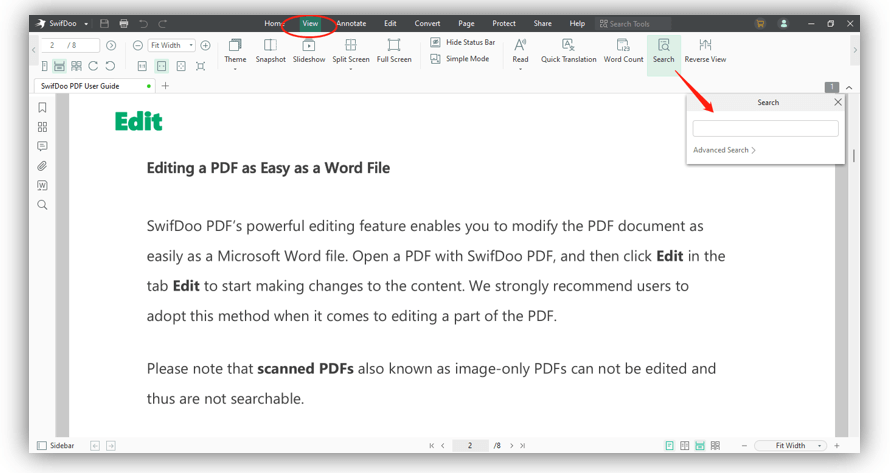Rotate page counterclockwise
The height and width of the screenshot is (473, 891).
coord(110,66)
